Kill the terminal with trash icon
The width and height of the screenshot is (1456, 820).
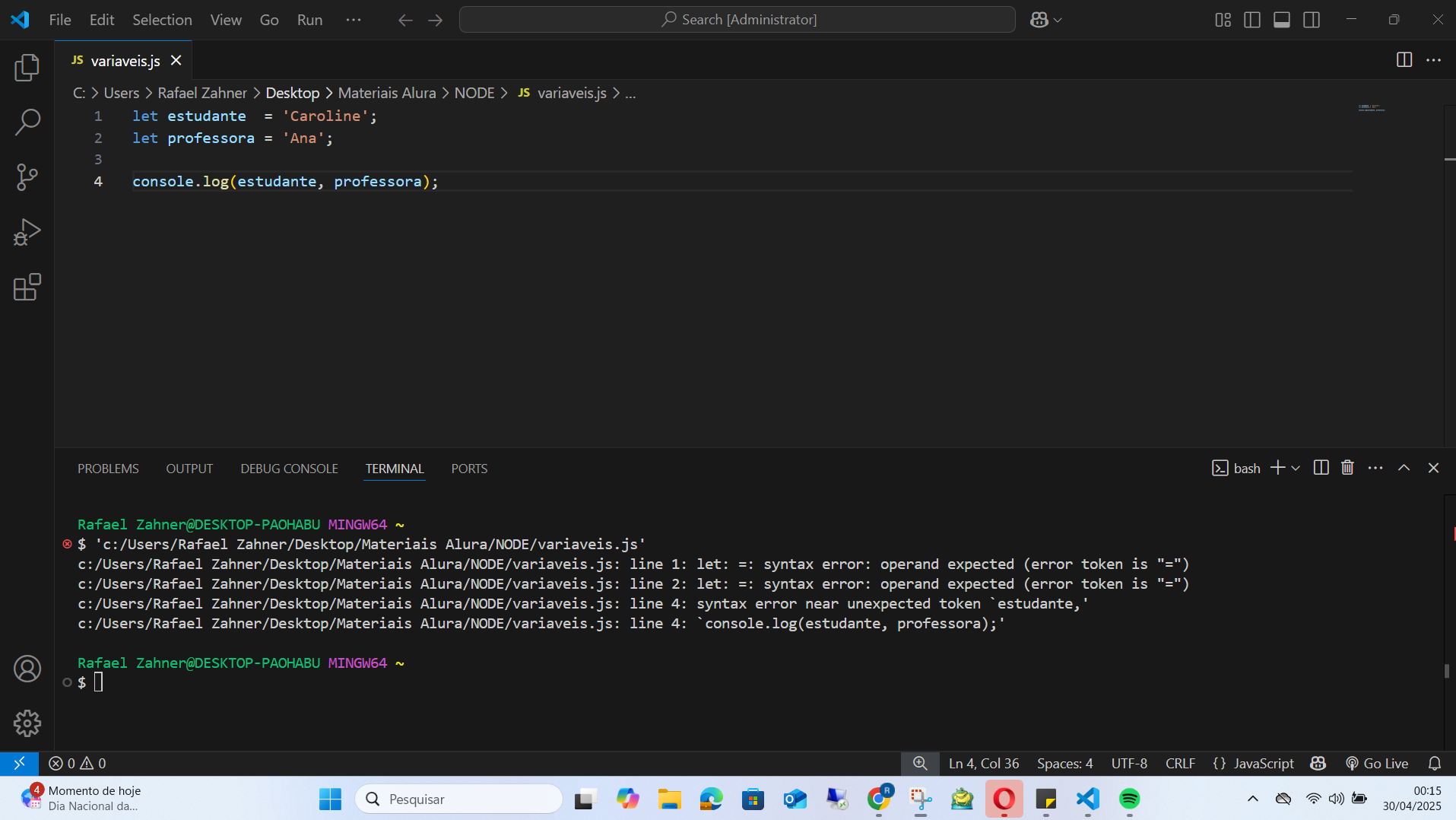pos(1347,468)
